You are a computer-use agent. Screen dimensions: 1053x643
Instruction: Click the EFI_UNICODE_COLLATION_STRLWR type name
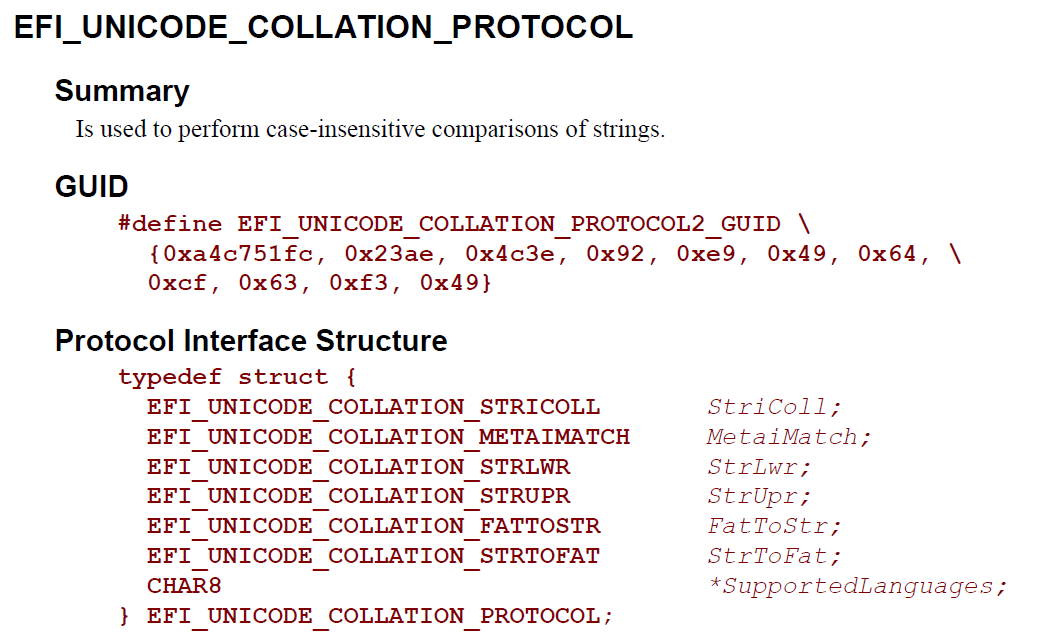pos(359,467)
